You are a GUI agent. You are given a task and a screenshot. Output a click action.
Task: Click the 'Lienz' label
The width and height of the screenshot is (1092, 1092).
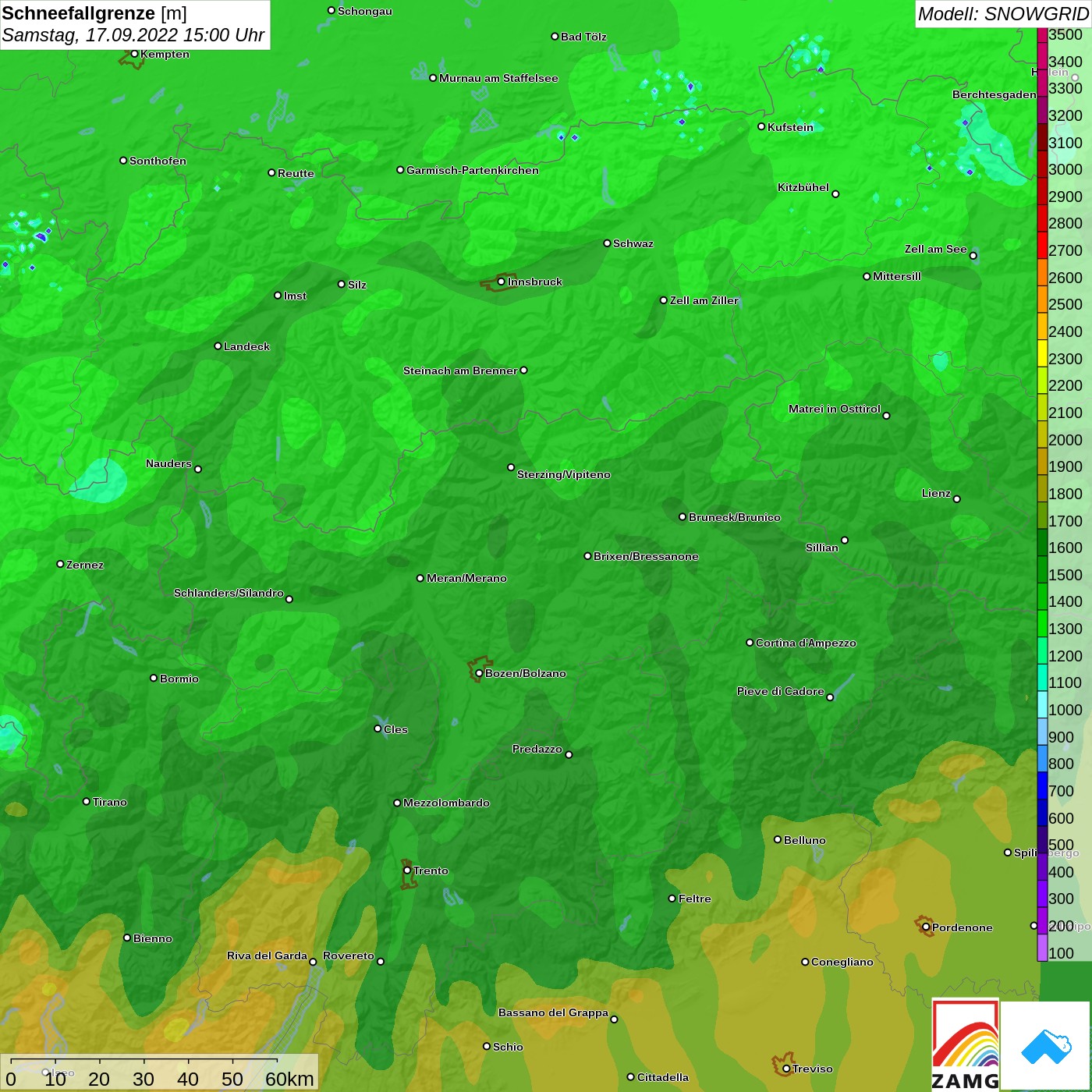[936, 493]
